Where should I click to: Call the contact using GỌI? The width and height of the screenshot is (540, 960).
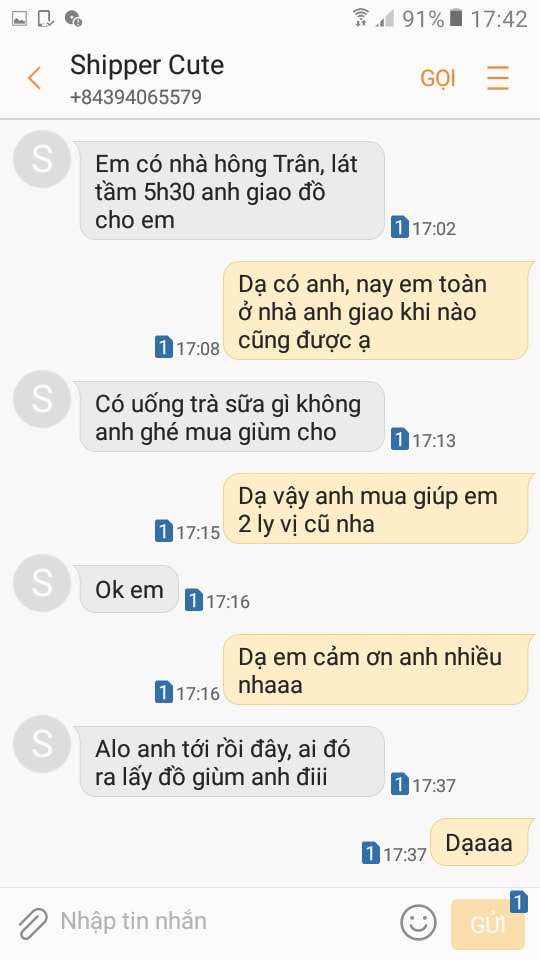(438, 78)
